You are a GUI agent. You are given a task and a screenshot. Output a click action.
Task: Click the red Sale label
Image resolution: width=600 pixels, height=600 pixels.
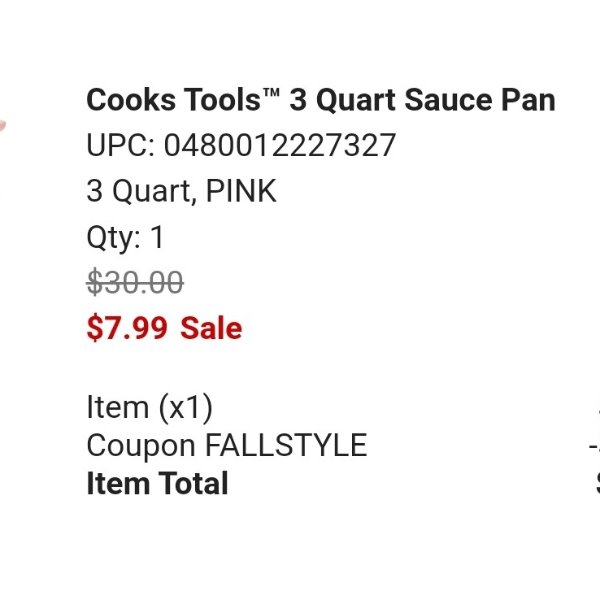pos(211,328)
